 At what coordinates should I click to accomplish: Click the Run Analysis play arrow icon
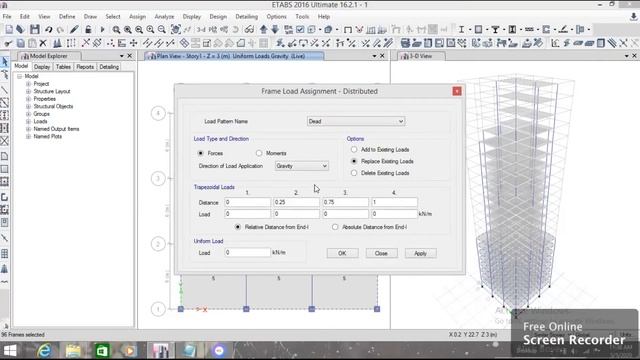102,29
